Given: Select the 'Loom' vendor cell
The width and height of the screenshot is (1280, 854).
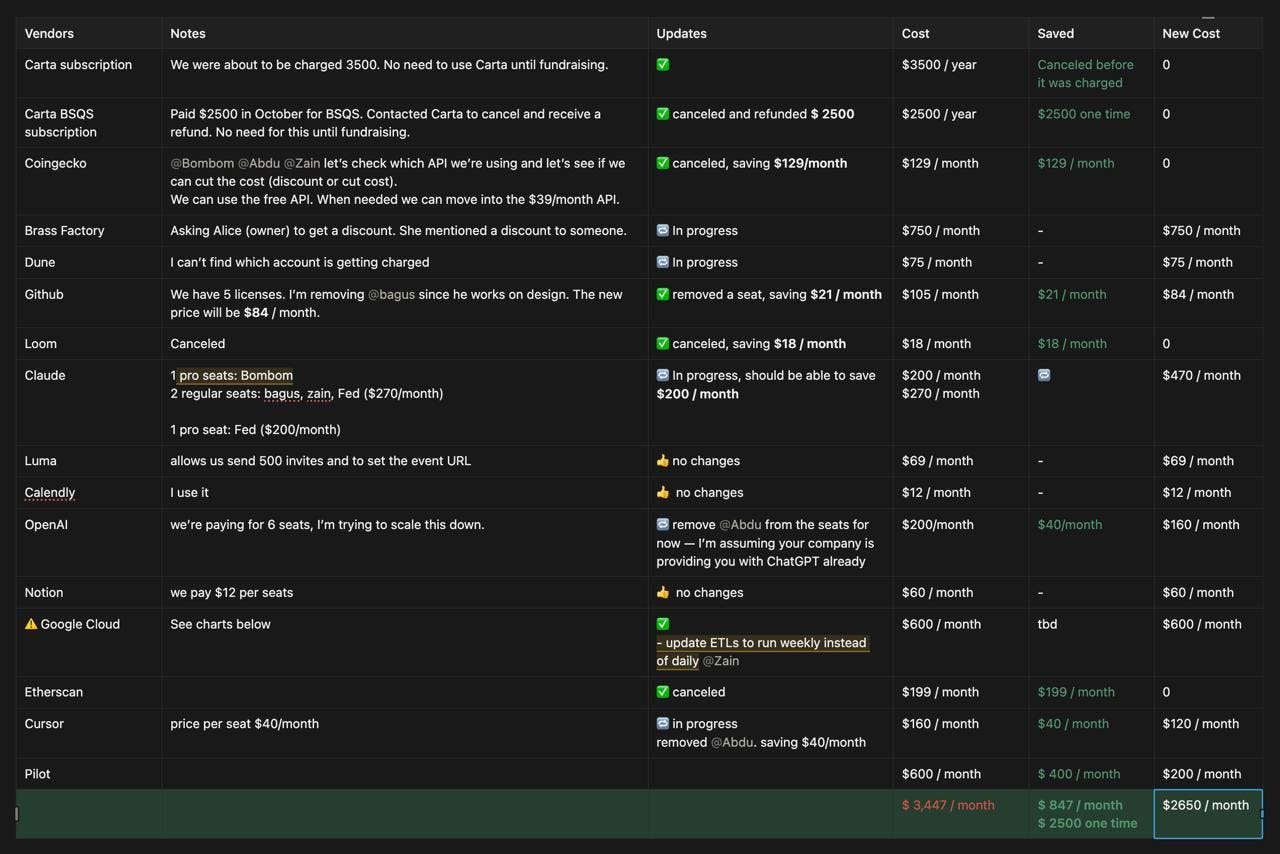Looking at the screenshot, I should pyautogui.click(x=89, y=343).
